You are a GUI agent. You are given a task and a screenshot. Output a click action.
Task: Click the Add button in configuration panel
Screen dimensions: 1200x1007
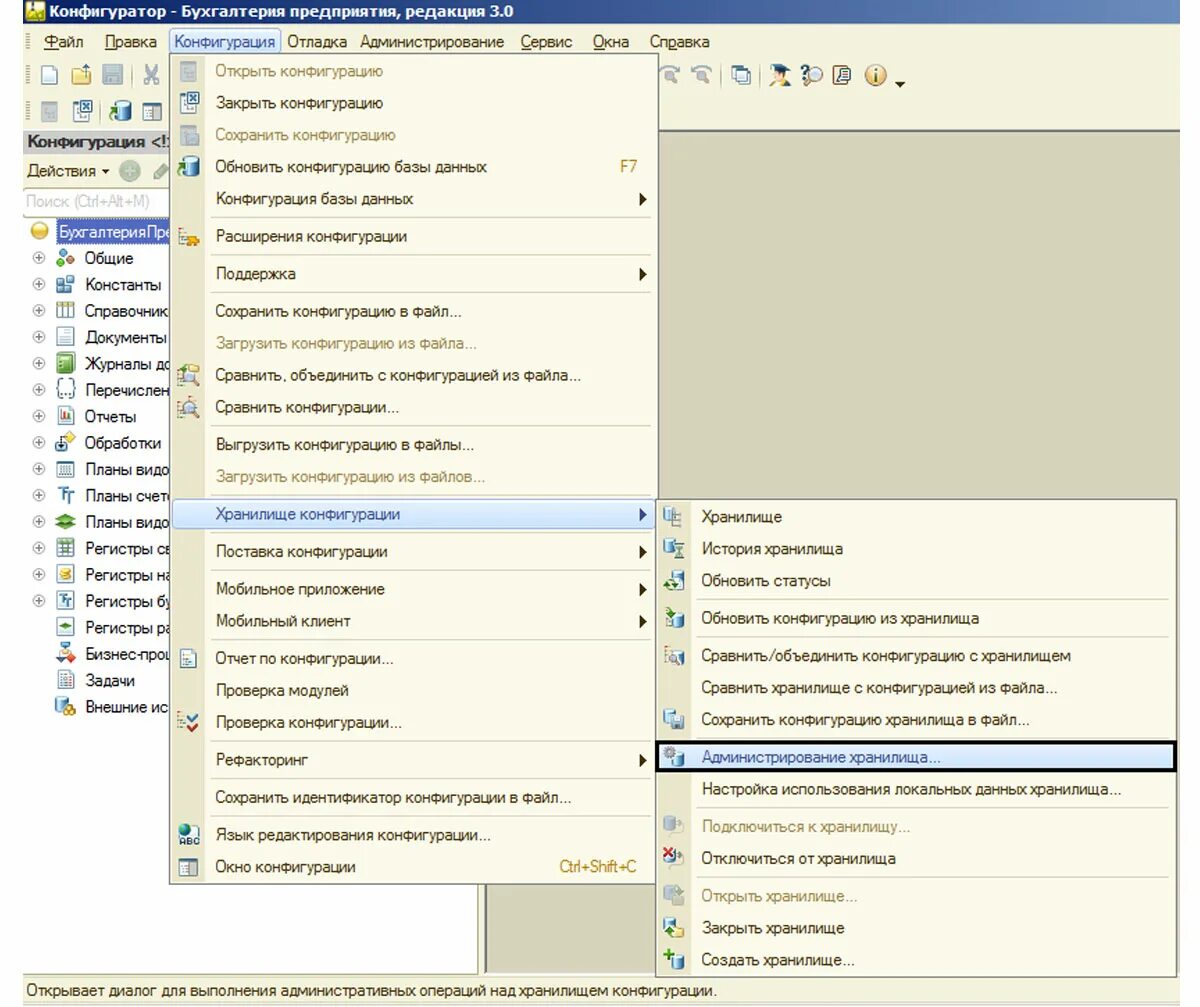pyautogui.click(x=129, y=171)
